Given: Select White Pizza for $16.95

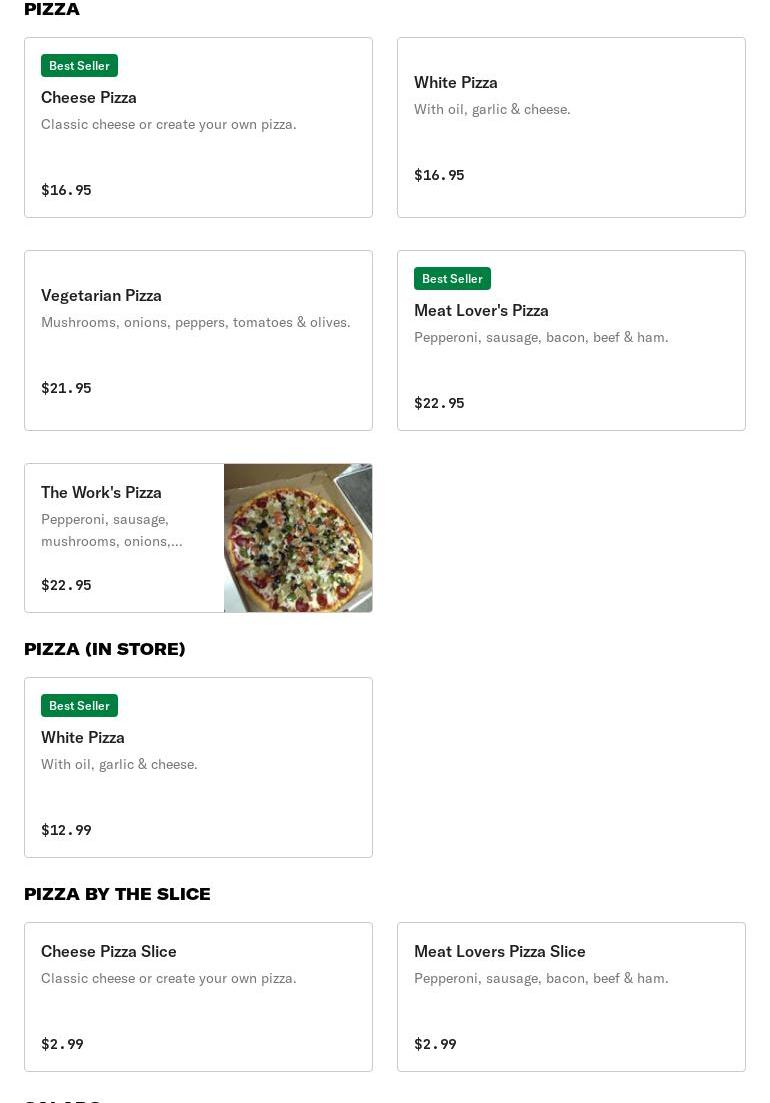Looking at the screenshot, I should pyautogui.click(x=571, y=127).
